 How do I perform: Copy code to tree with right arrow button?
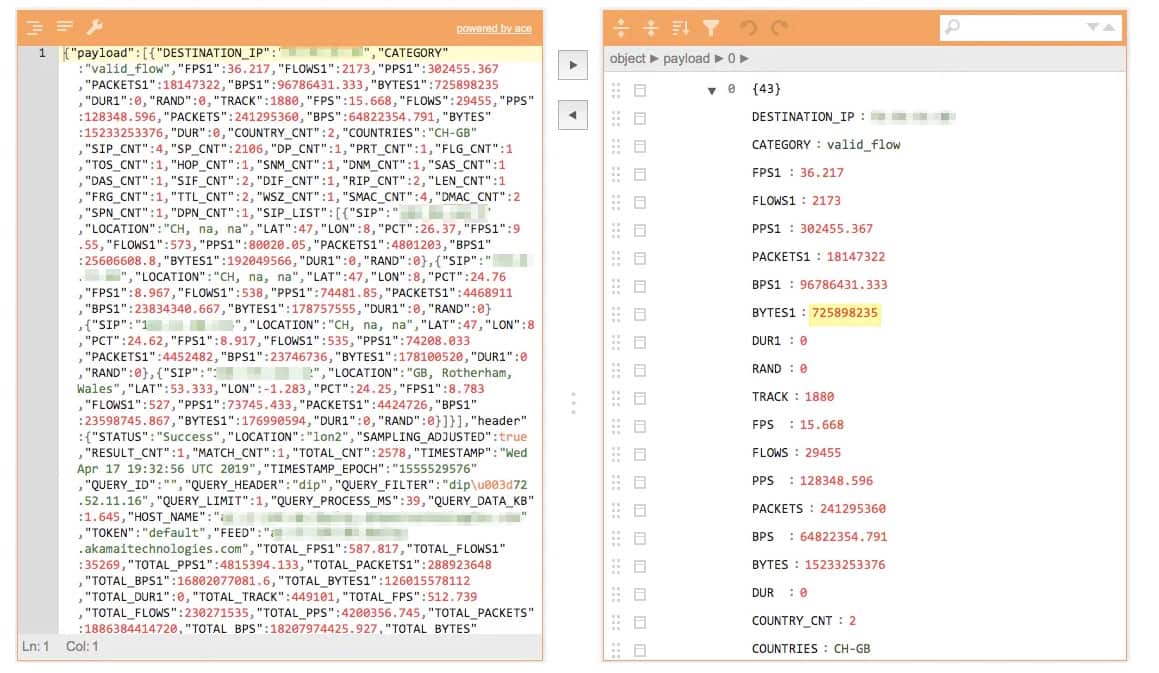572,65
